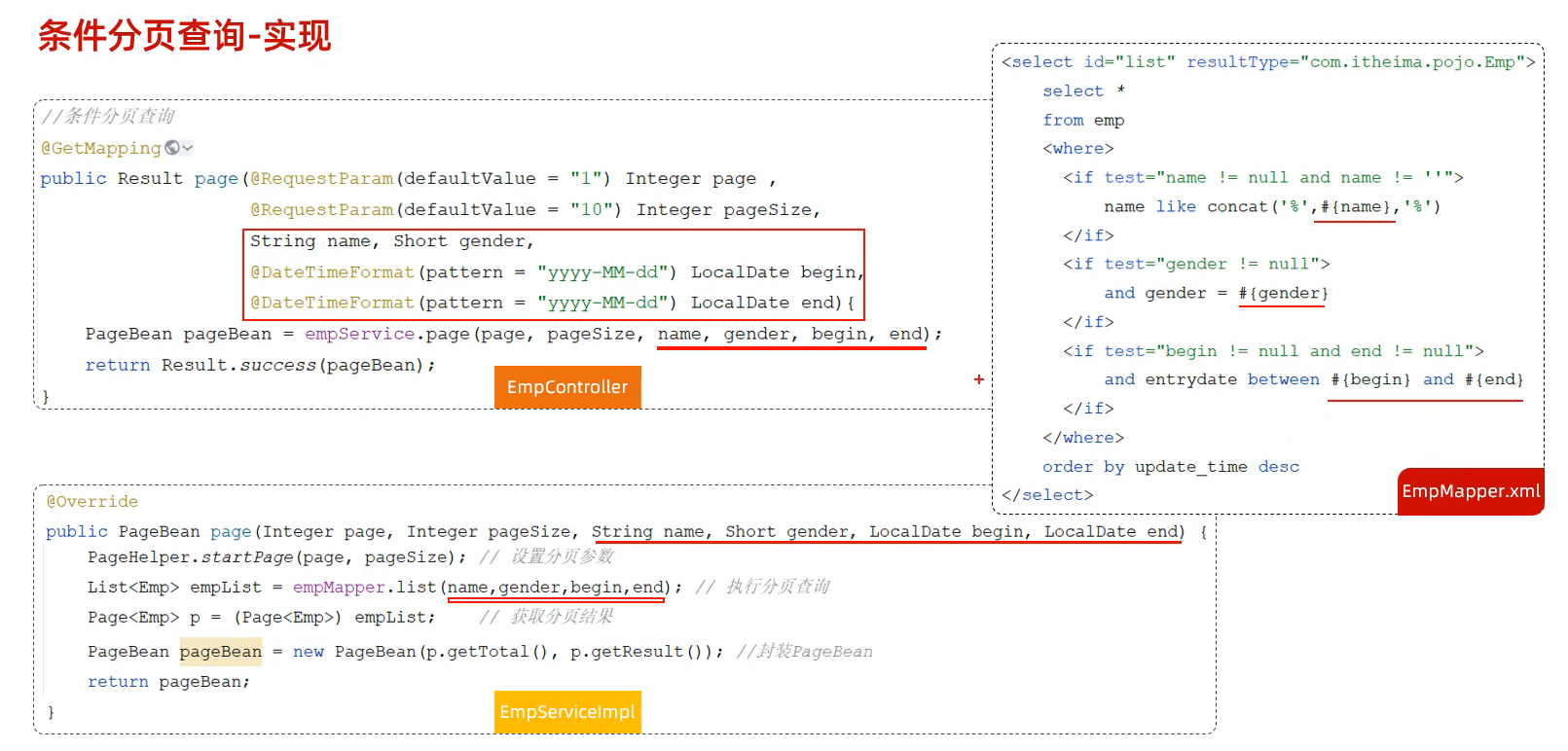1568x751 pixels.
Task: Click the second @DateTimeFormat annotation for end
Action: click(x=332, y=304)
